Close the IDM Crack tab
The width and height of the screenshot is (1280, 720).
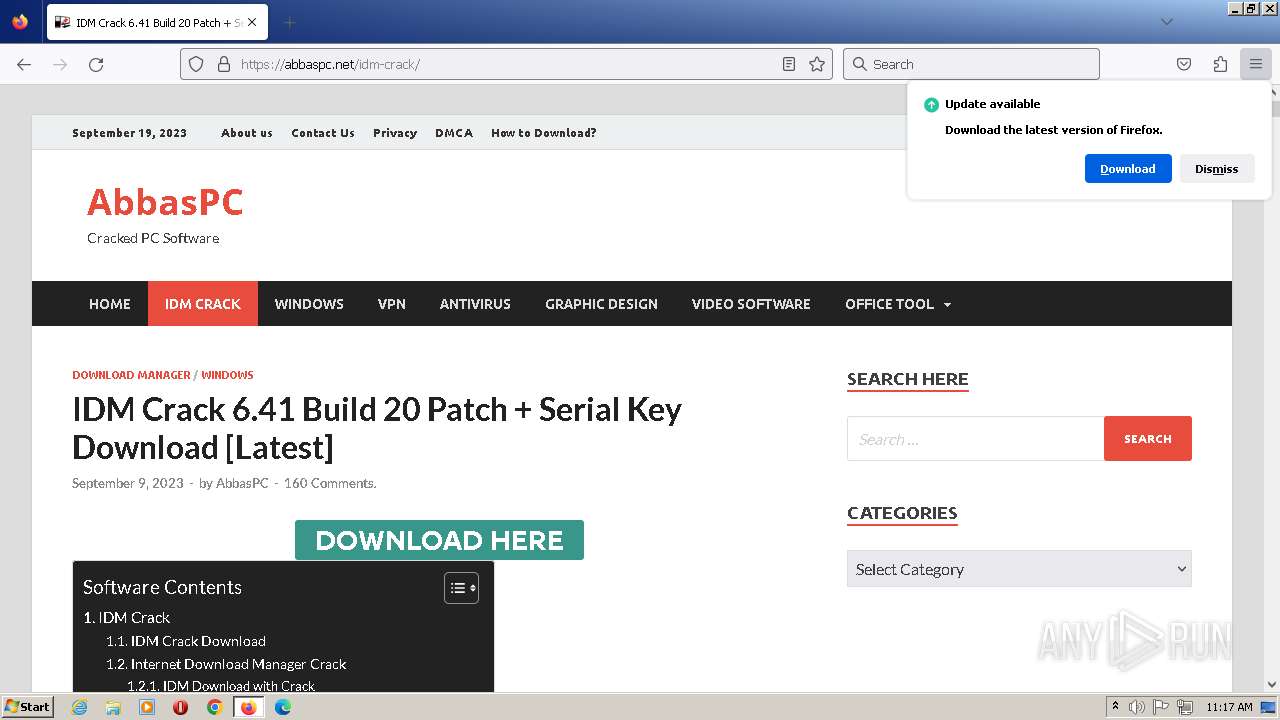click(252, 22)
